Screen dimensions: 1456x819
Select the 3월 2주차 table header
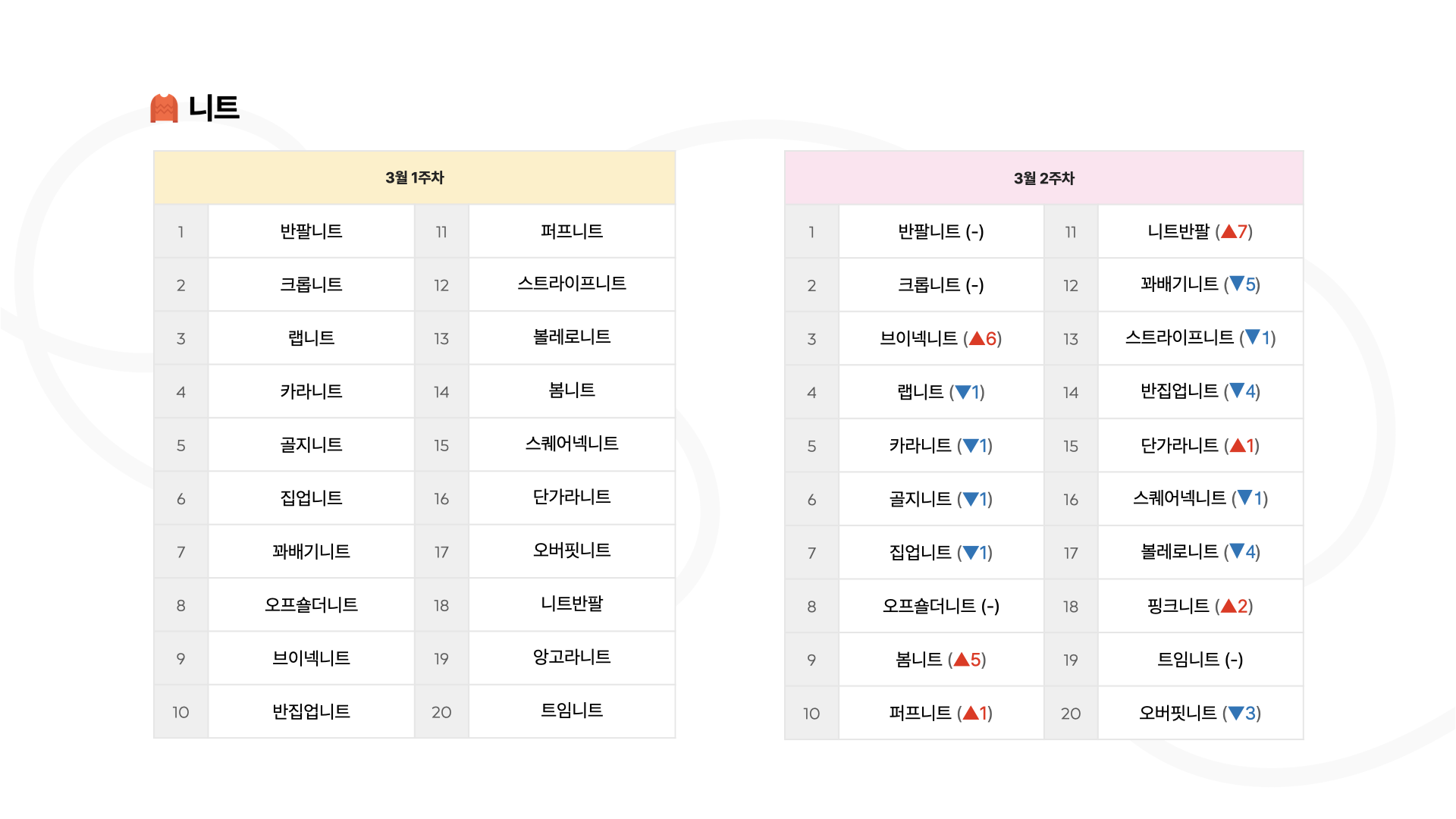pos(1043,178)
